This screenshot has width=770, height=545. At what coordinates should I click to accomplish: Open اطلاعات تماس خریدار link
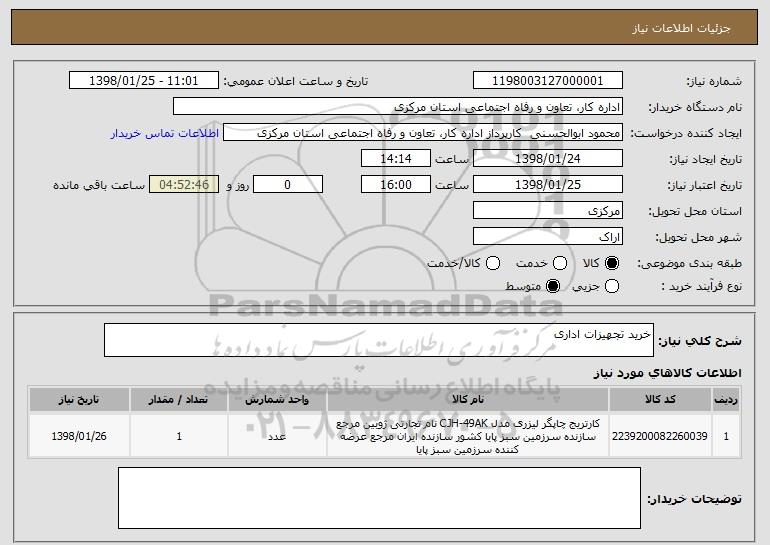pyautogui.click(x=165, y=133)
